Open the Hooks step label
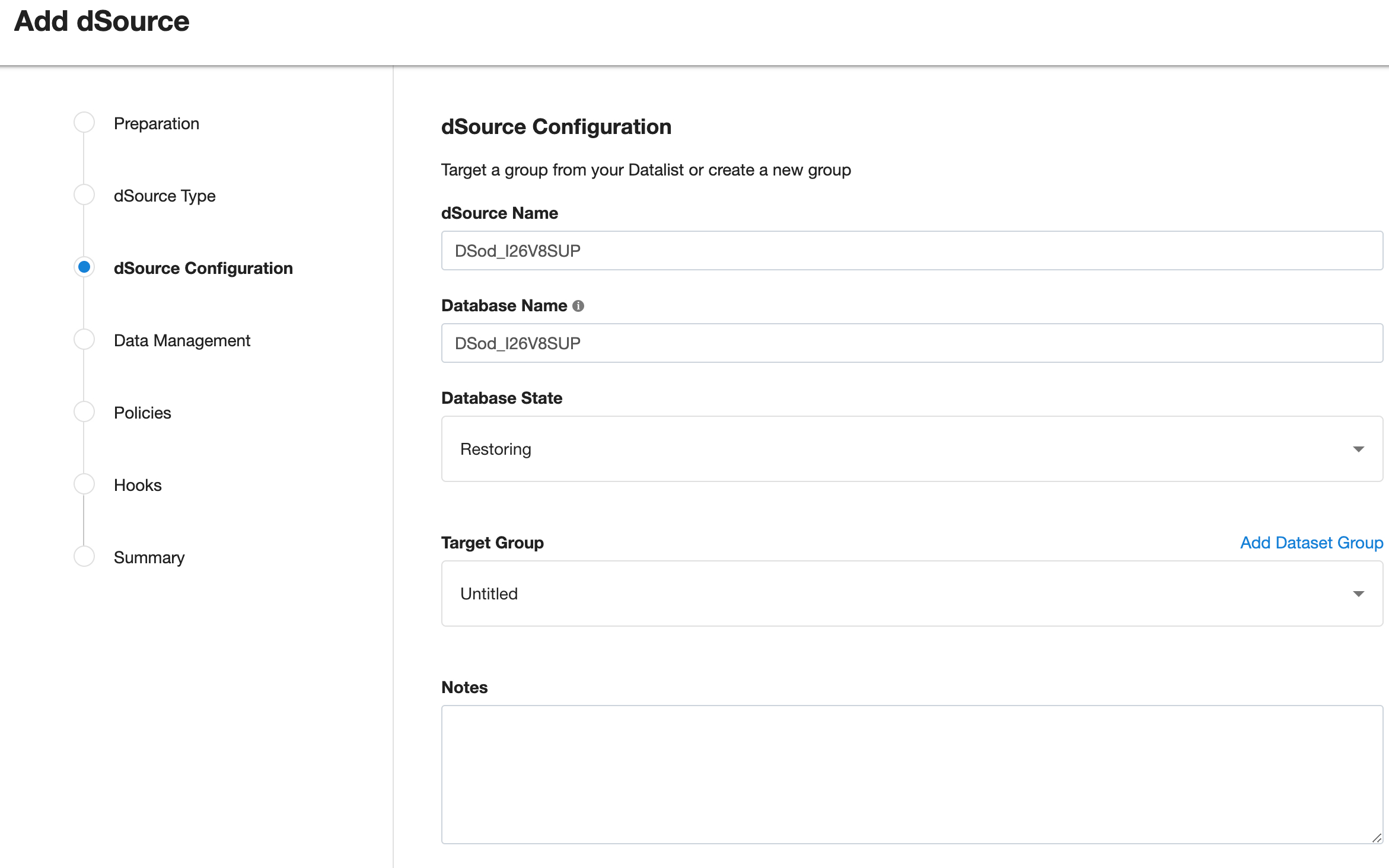 138,484
